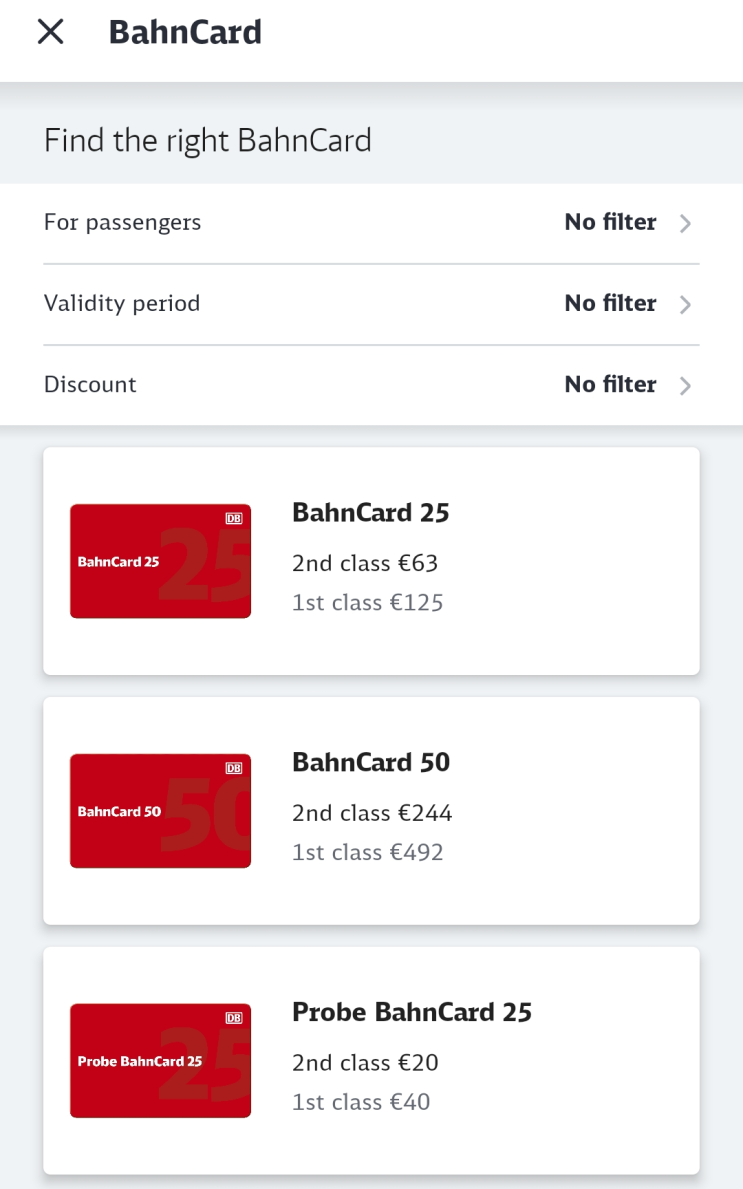Tap No filter value beside Discount
Image resolution: width=743 pixels, height=1189 pixels.
(610, 384)
